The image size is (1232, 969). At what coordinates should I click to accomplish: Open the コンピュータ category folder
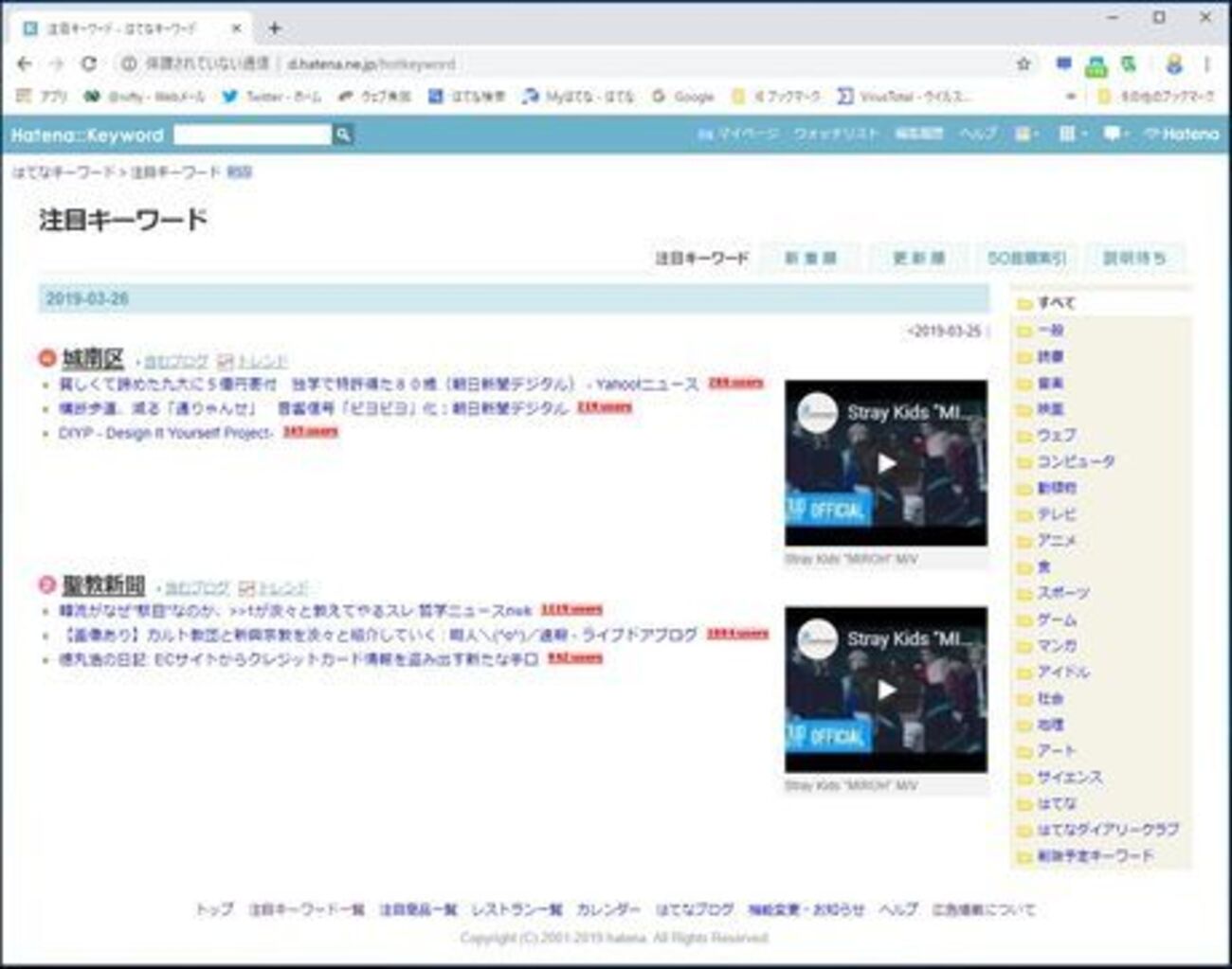click(1075, 461)
